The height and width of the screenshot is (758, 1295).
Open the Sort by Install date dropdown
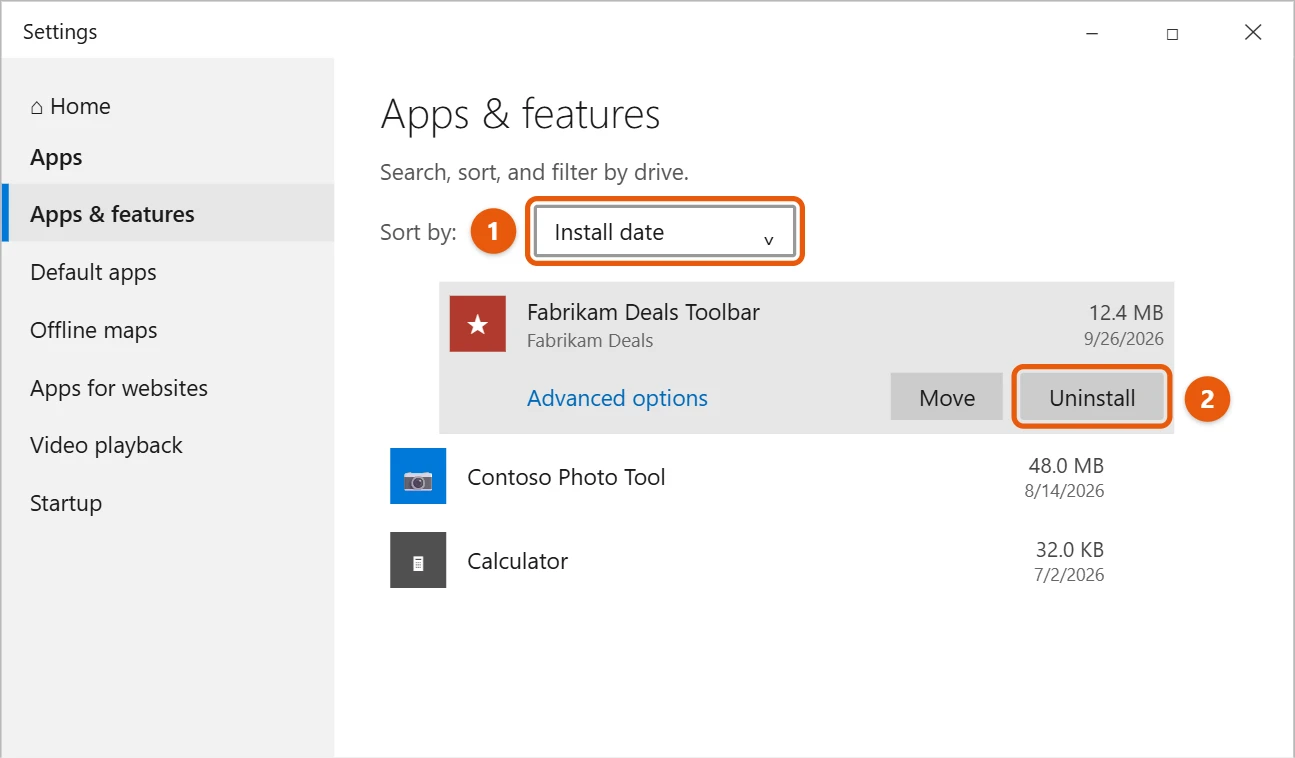pos(665,232)
